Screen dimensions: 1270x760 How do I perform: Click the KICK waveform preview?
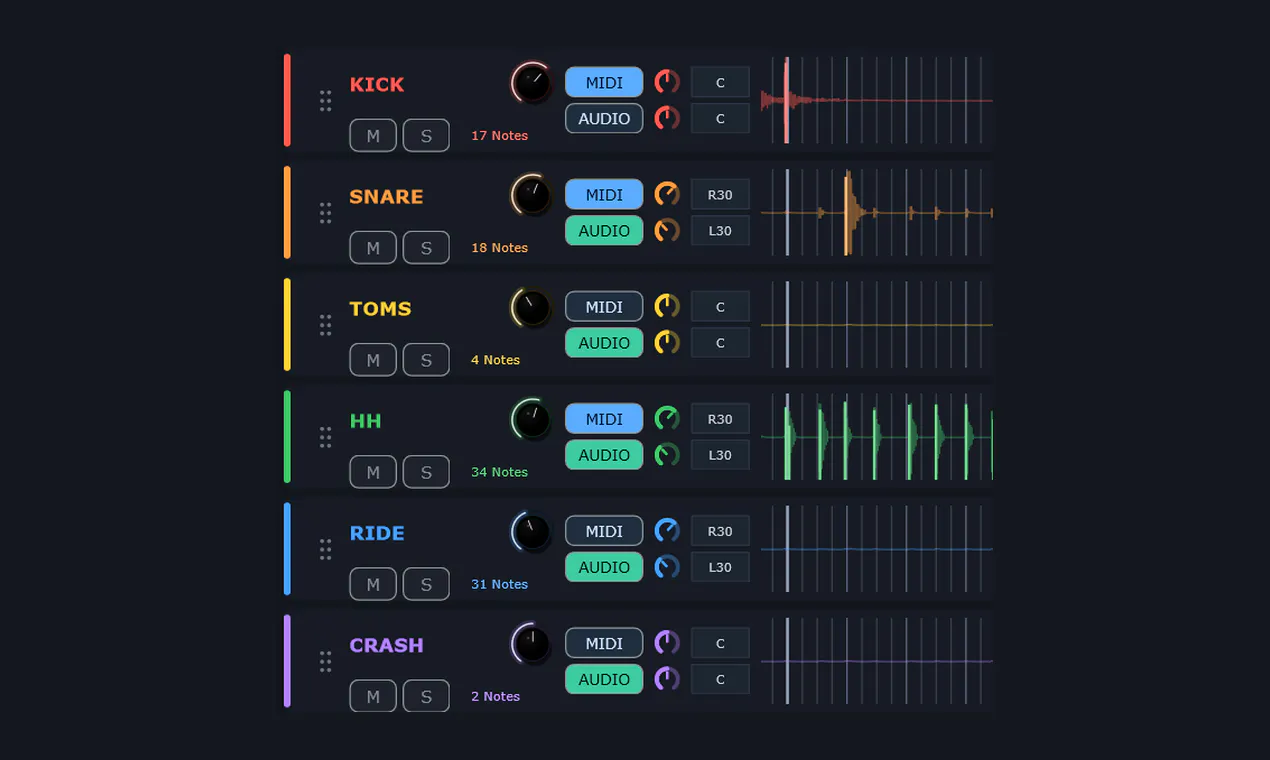(x=877, y=100)
